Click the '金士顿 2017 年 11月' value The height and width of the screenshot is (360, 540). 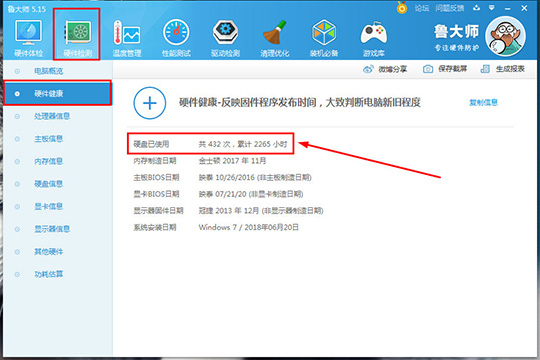point(232,161)
